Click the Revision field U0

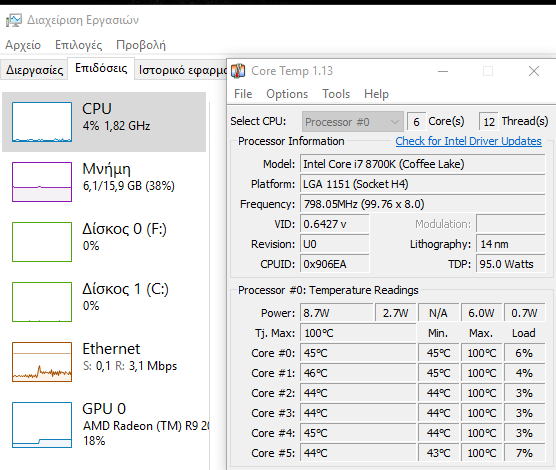click(x=335, y=244)
